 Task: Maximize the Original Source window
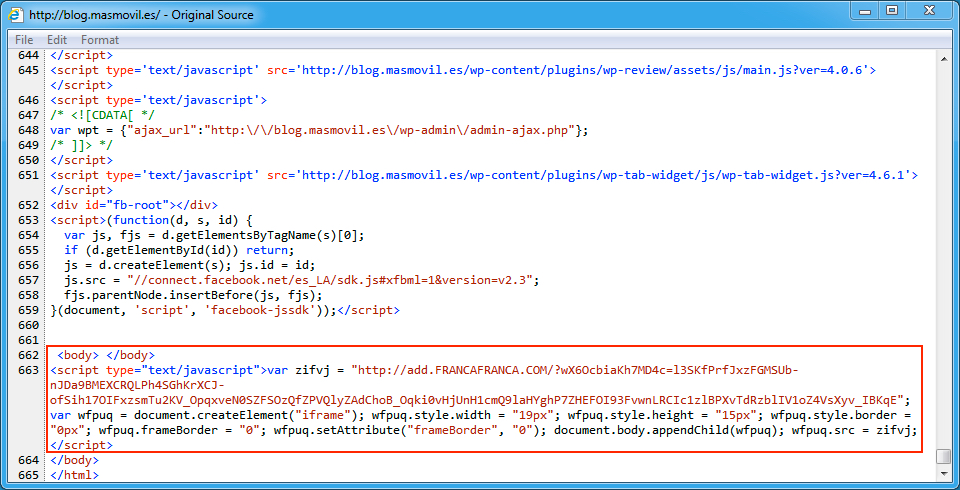pyautogui.click(x=891, y=10)
